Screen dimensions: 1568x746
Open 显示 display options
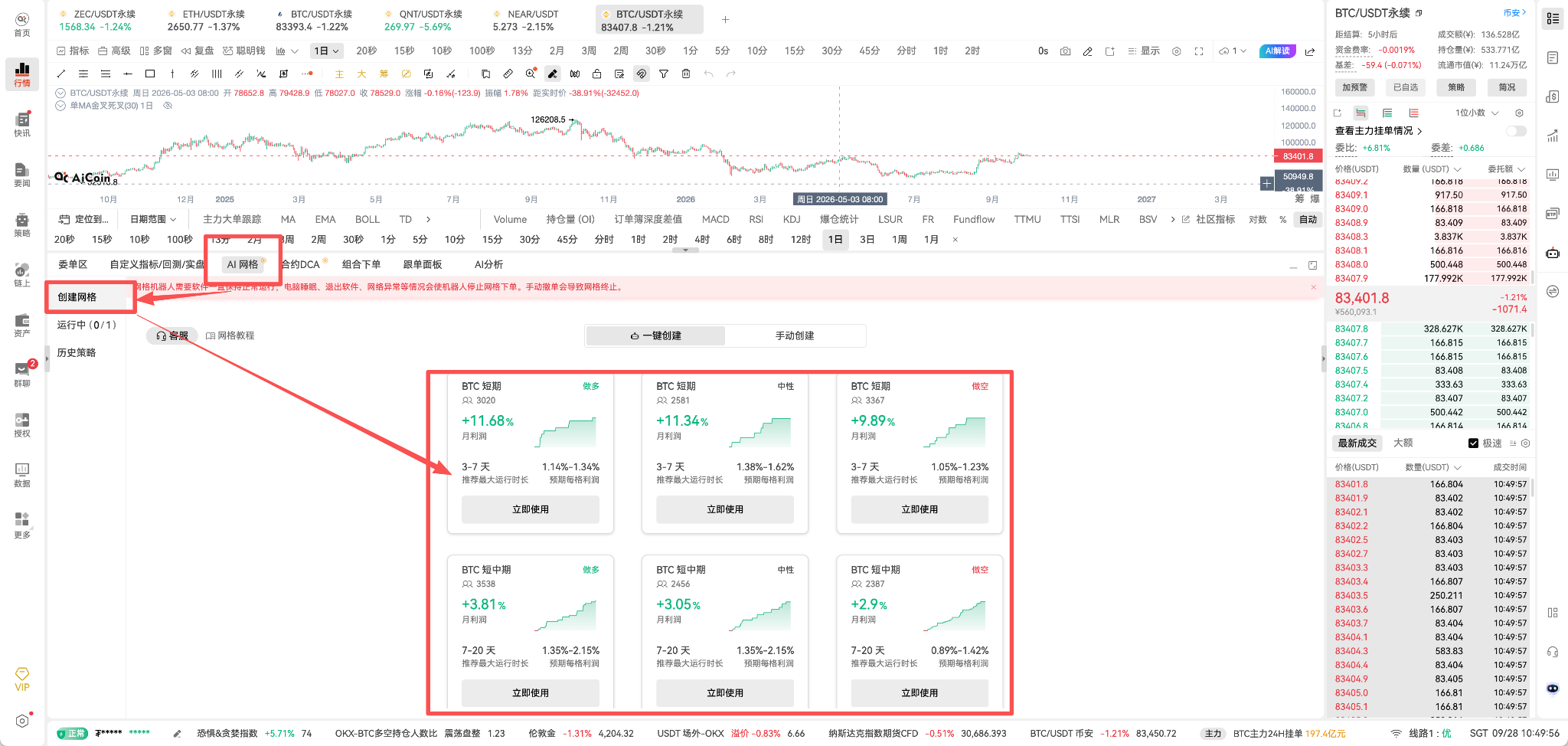click(1143, 51)
